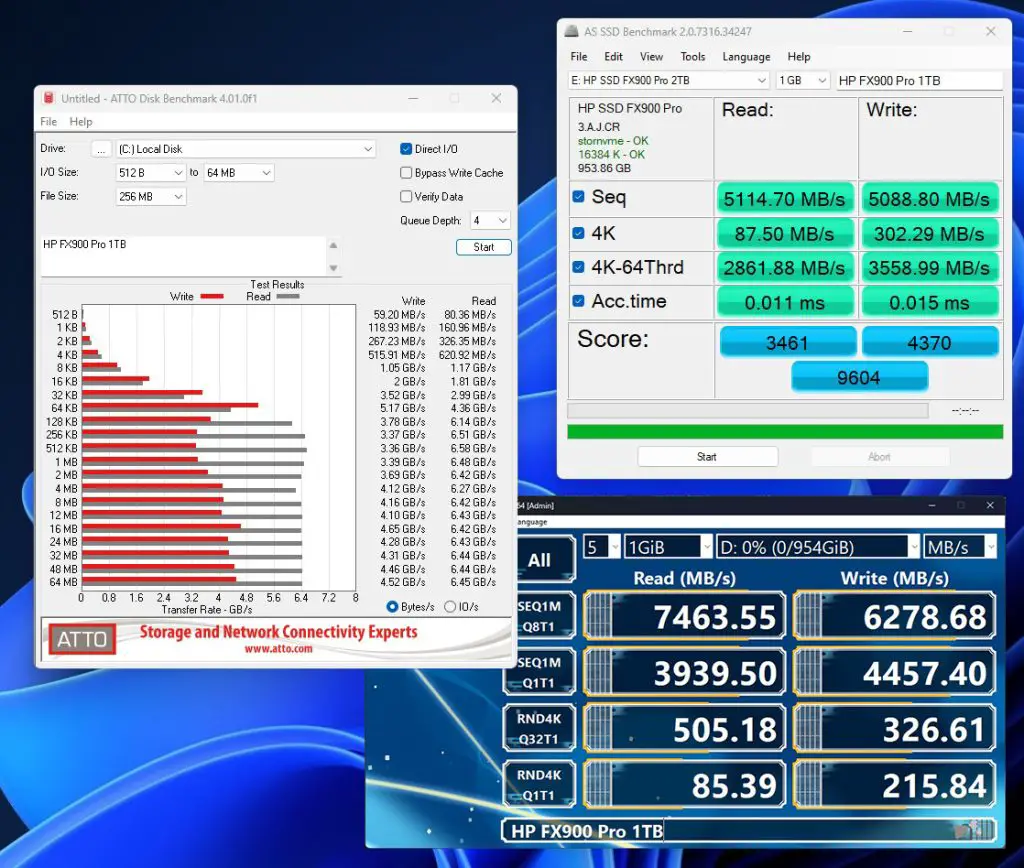The image size is (1024, 868).
Task: Open the Queue Depth dropdown
Action: [x=490, y=220]
